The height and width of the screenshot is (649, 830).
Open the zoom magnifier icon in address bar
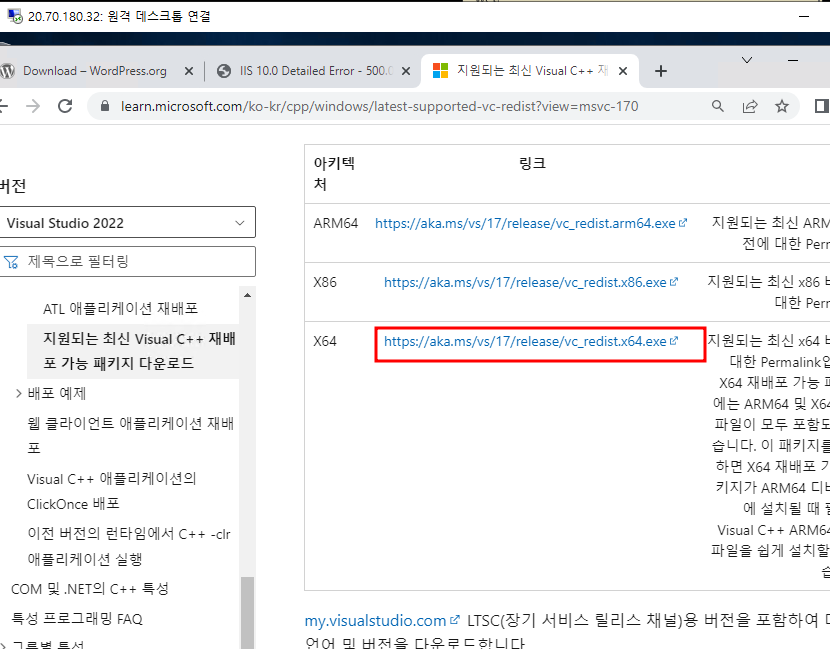[718, 106]
